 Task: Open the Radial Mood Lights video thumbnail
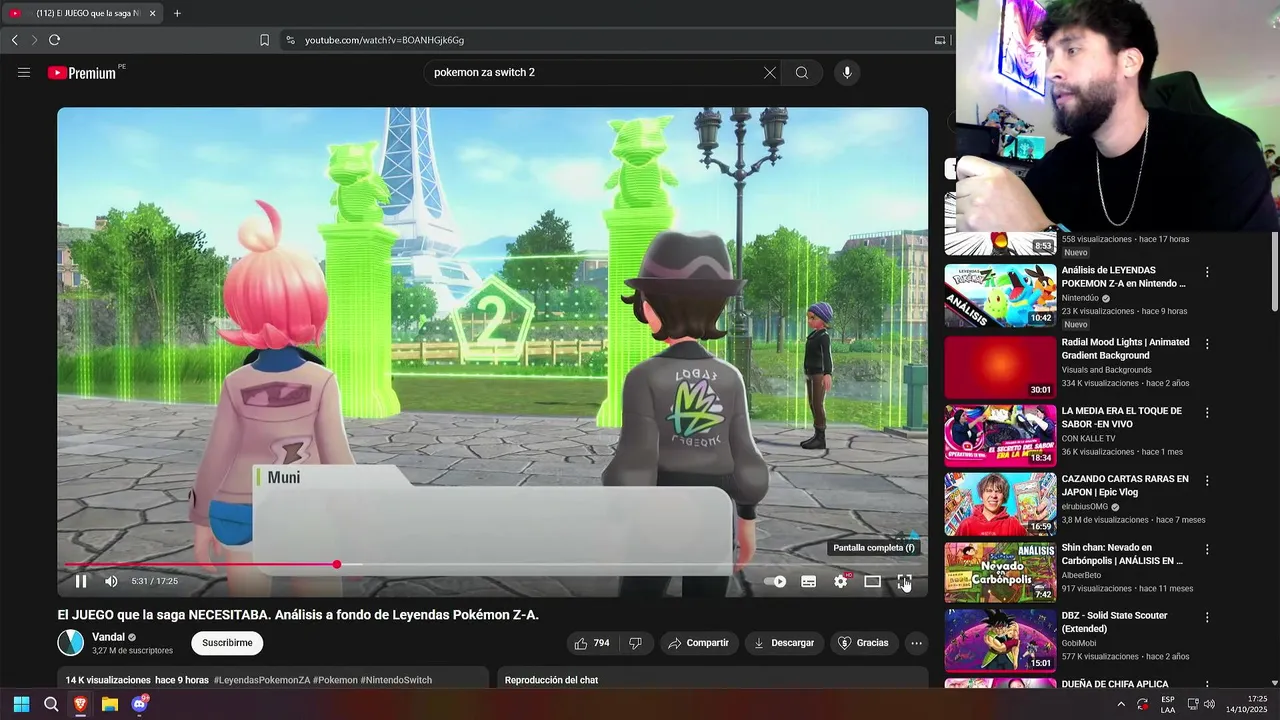pyautogui.click(x=1000, y=367)
